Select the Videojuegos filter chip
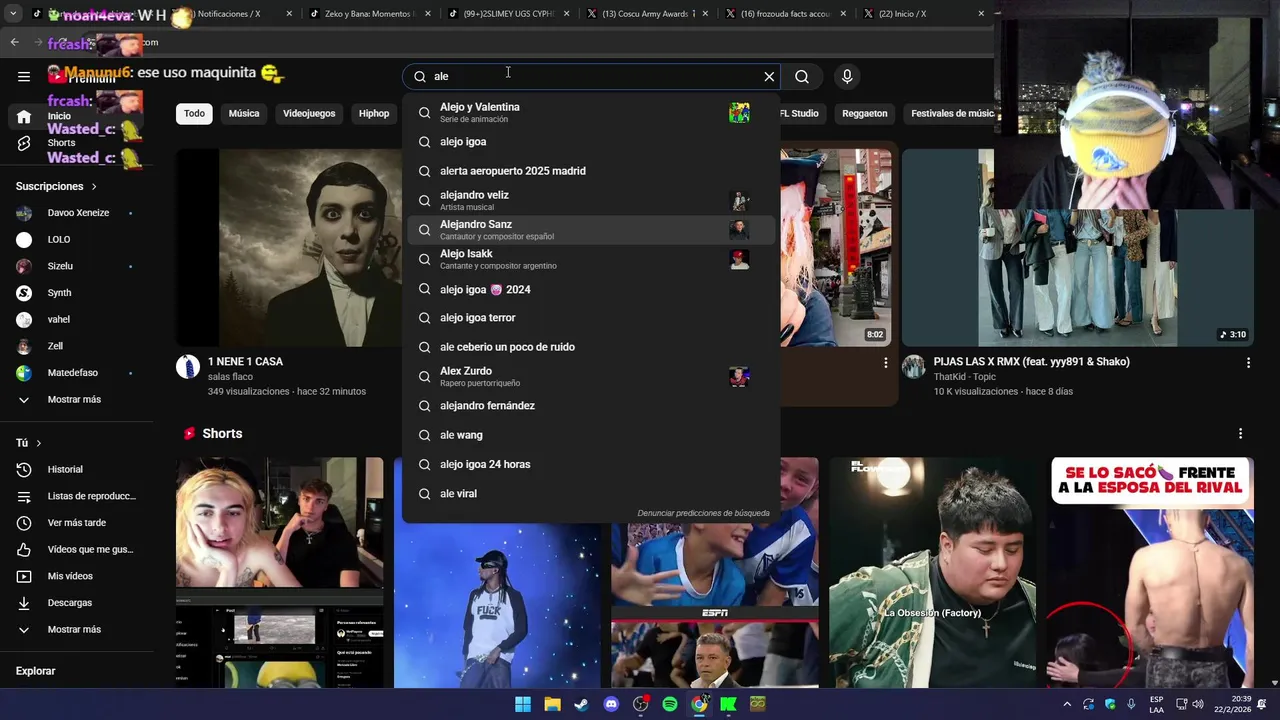The width and height of the screenshot is (1280, 720). tap(309, 114)
